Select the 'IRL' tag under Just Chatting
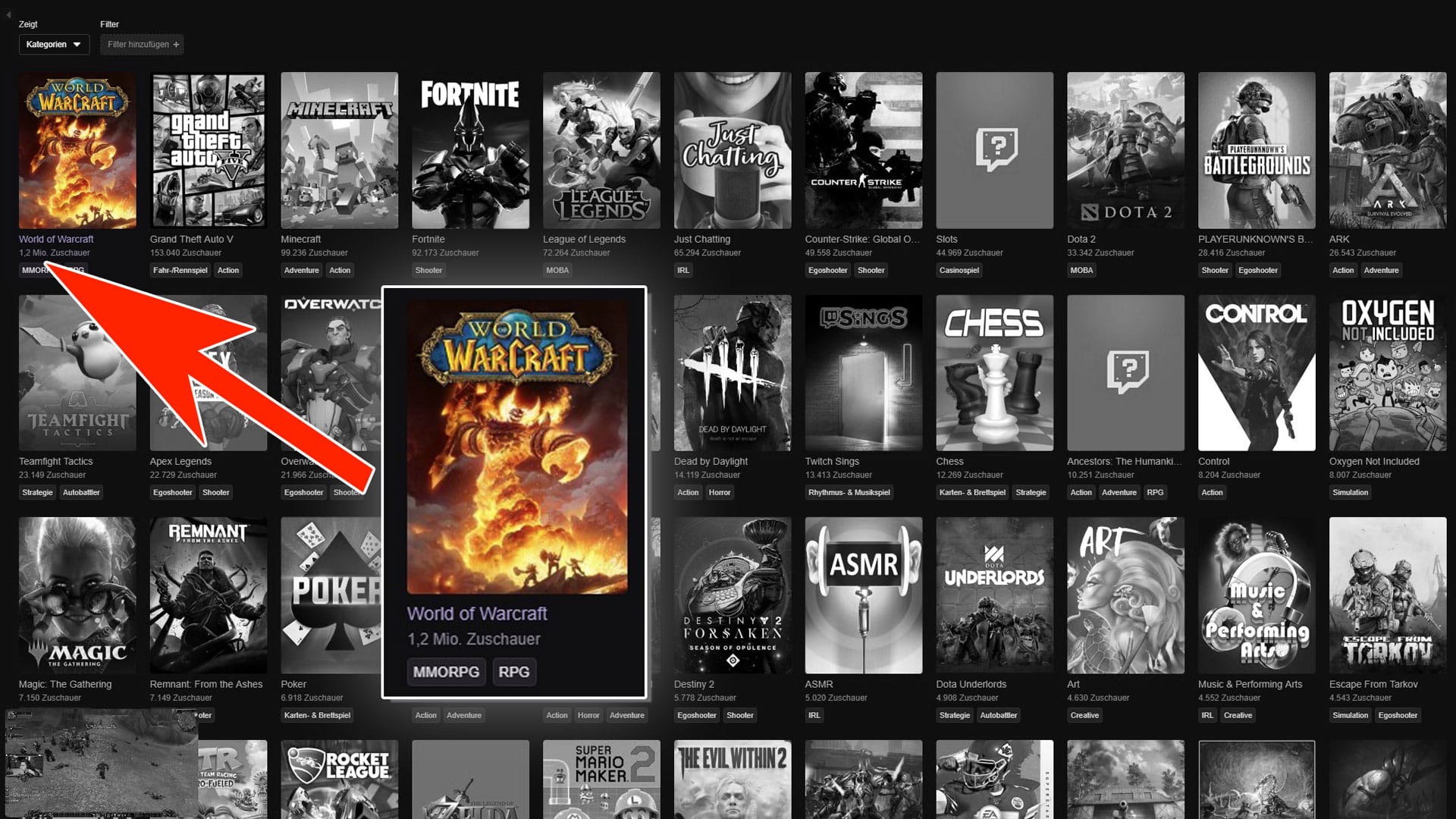This screenshot has width=1456, height=819. pyautogui.click(x=683, y=270)
